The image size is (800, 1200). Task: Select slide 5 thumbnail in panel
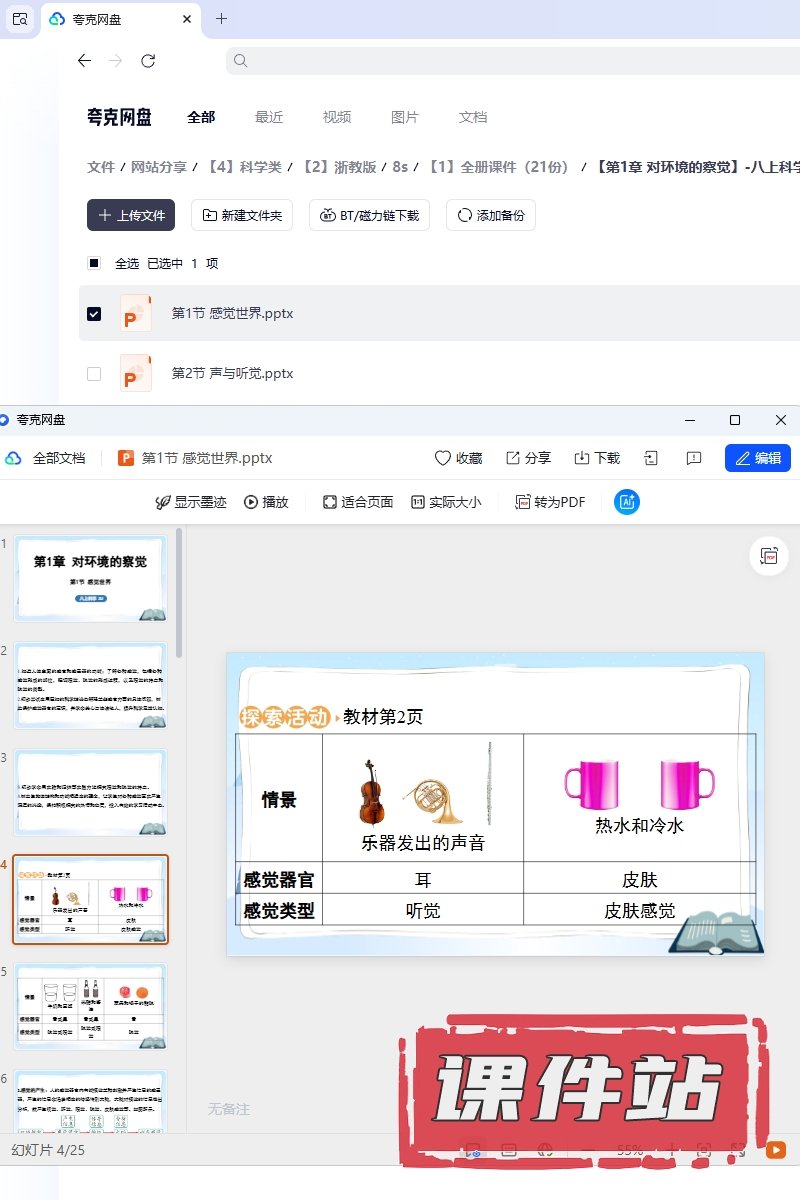90,1006
